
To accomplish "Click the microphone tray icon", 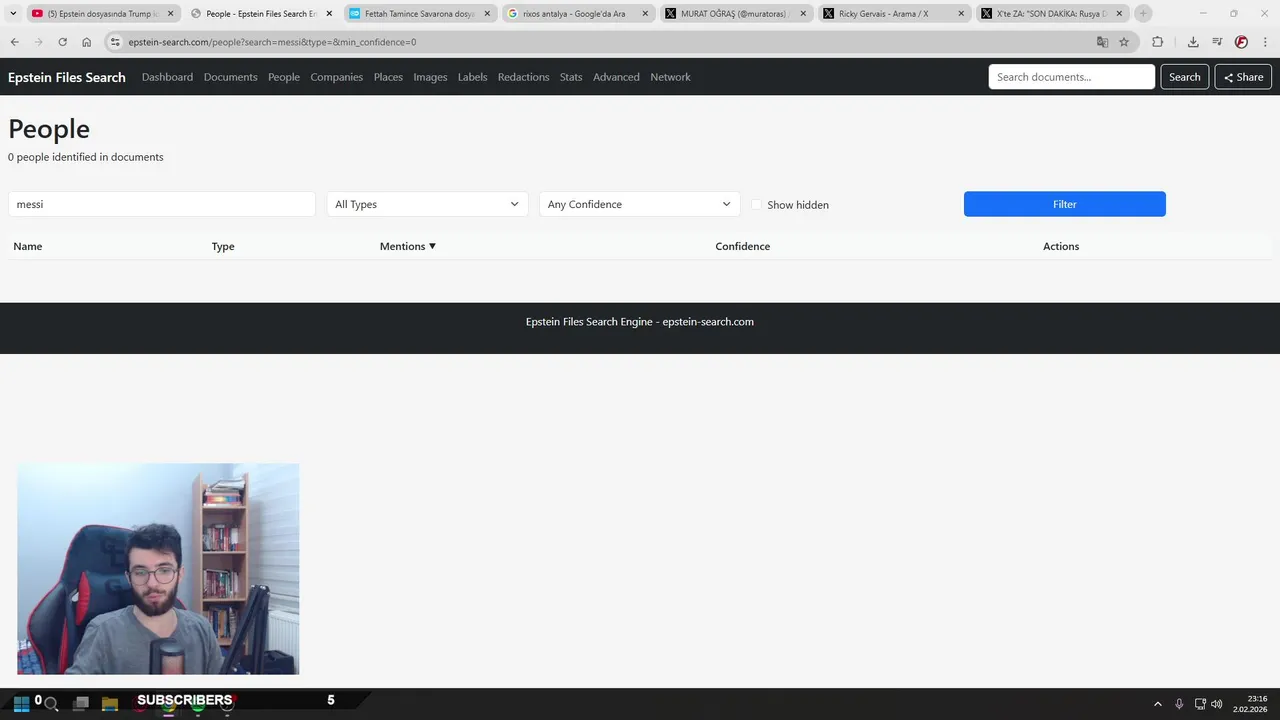I will (1179, 704).
